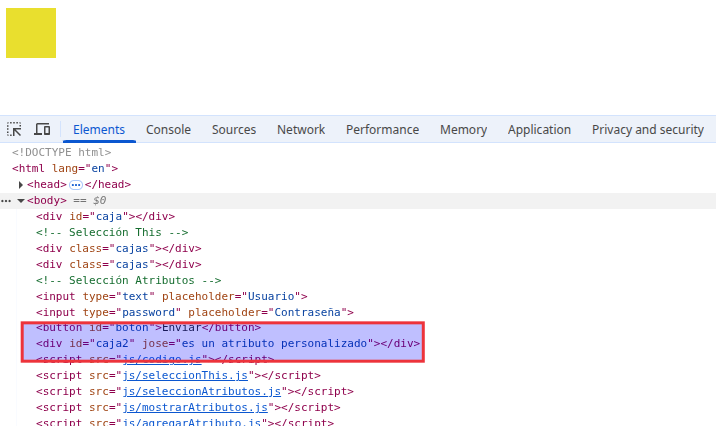The height and width of the screenshot is (426, 716).
Task: Go to the Performance tab
Action: point(382,130)
